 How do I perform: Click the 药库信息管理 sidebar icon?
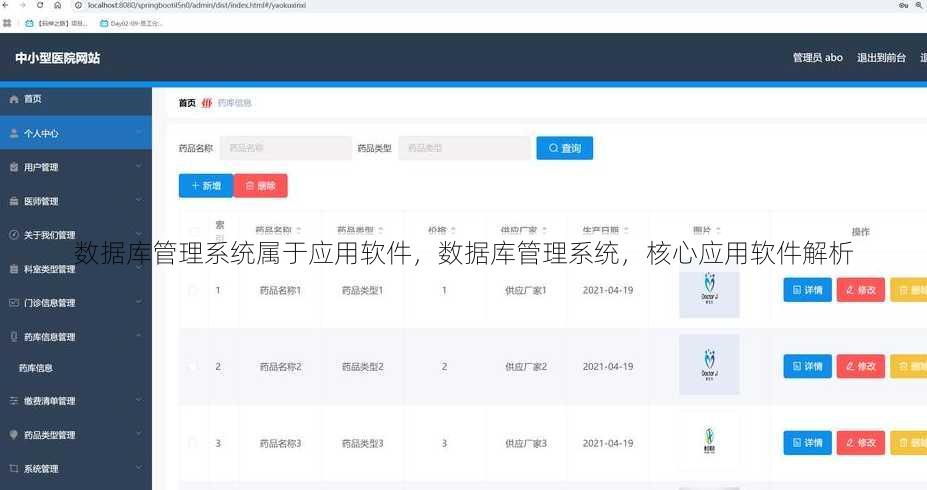point(14,337)
